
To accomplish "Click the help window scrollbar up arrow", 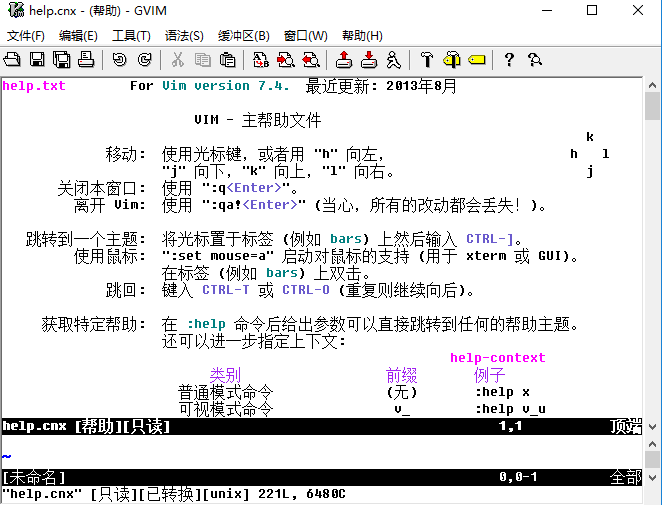I will [652, 85].
